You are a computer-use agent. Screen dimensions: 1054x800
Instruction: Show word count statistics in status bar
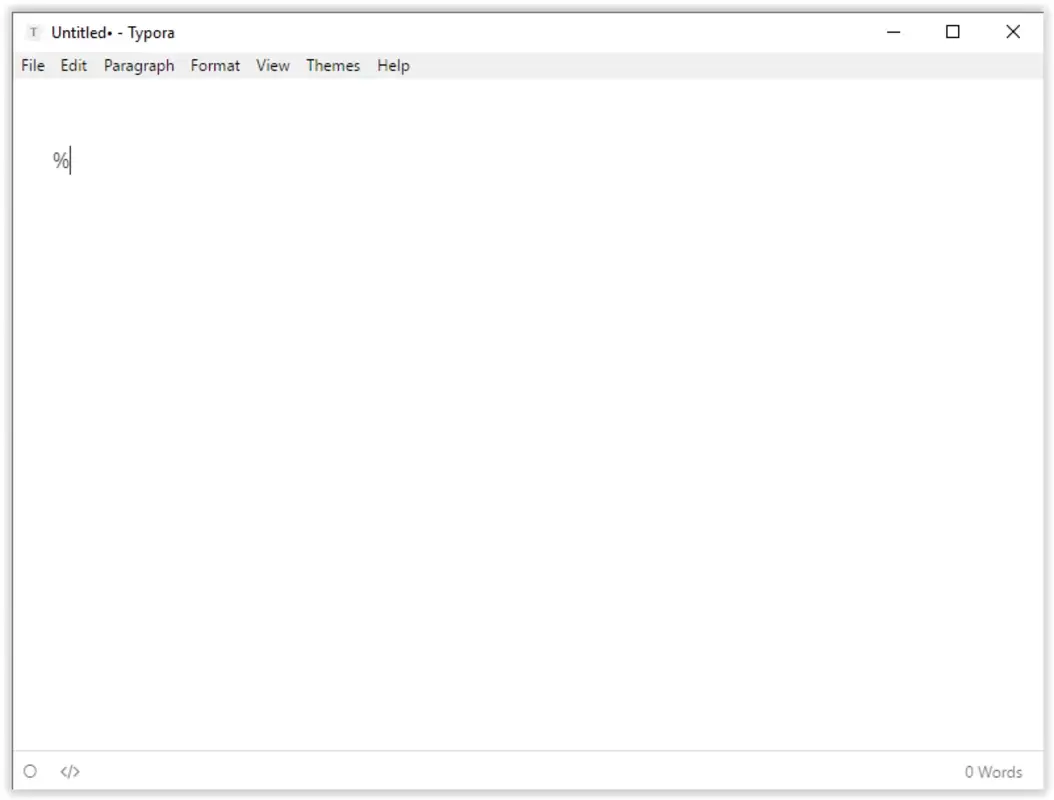(993, 771)
